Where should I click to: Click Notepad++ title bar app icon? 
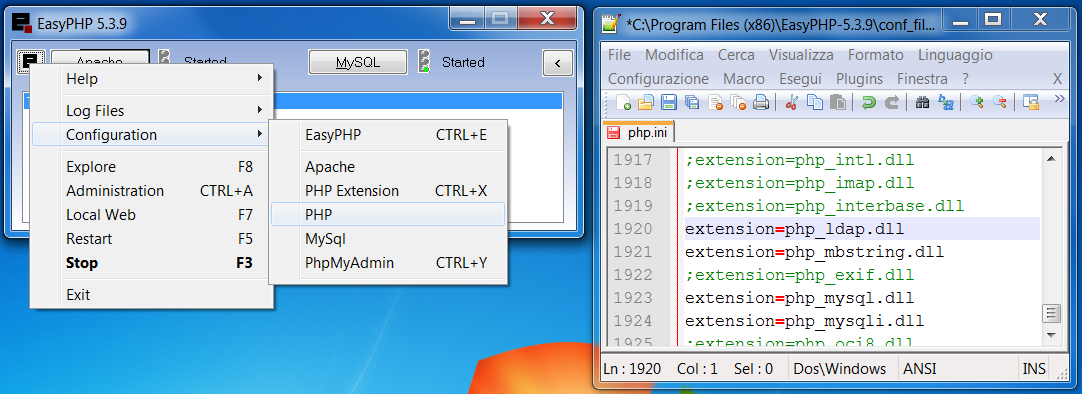click(x=611, y=24)
